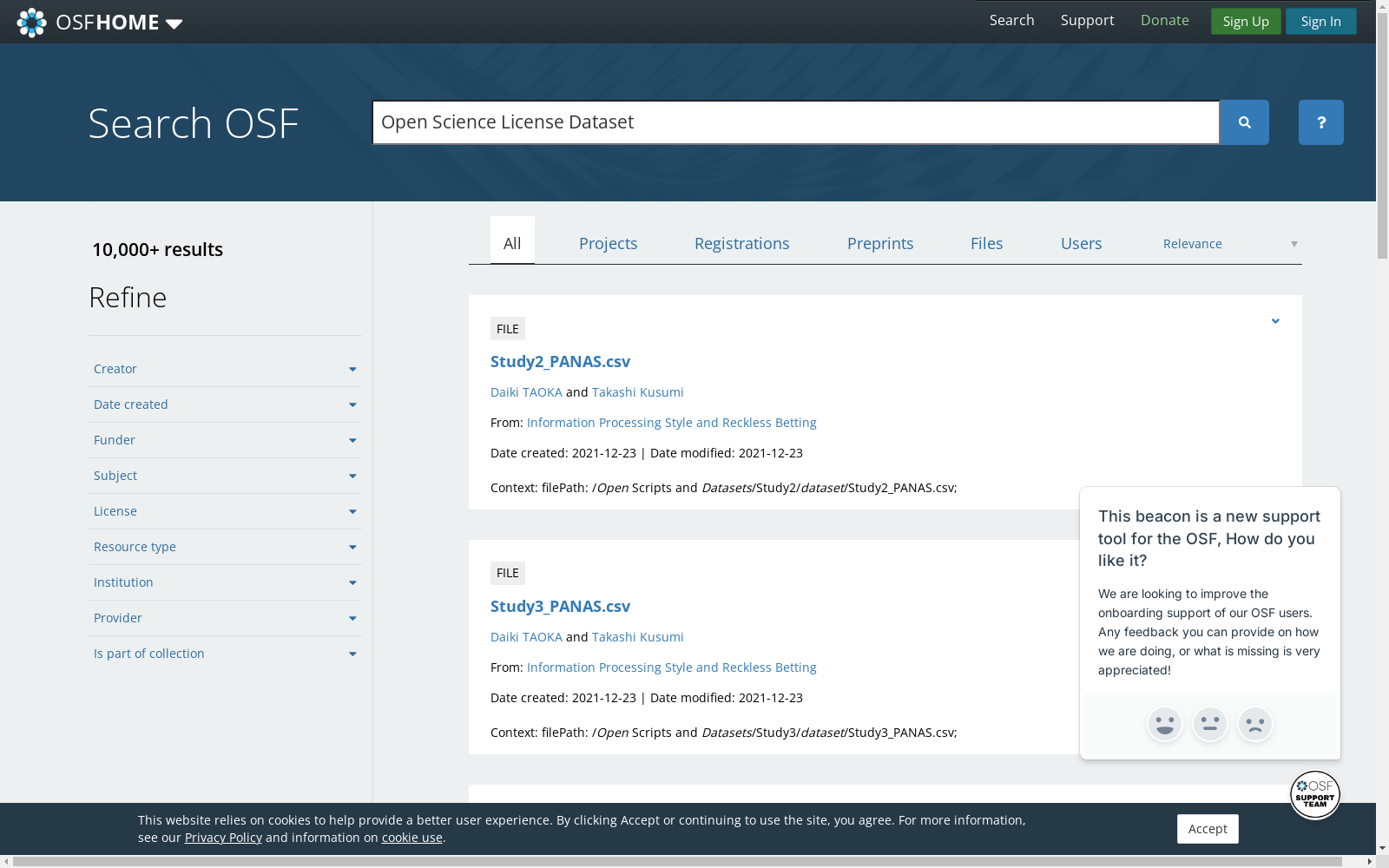
Task: Open source project link under Study3_PANAS.csv
Action: 672,667
